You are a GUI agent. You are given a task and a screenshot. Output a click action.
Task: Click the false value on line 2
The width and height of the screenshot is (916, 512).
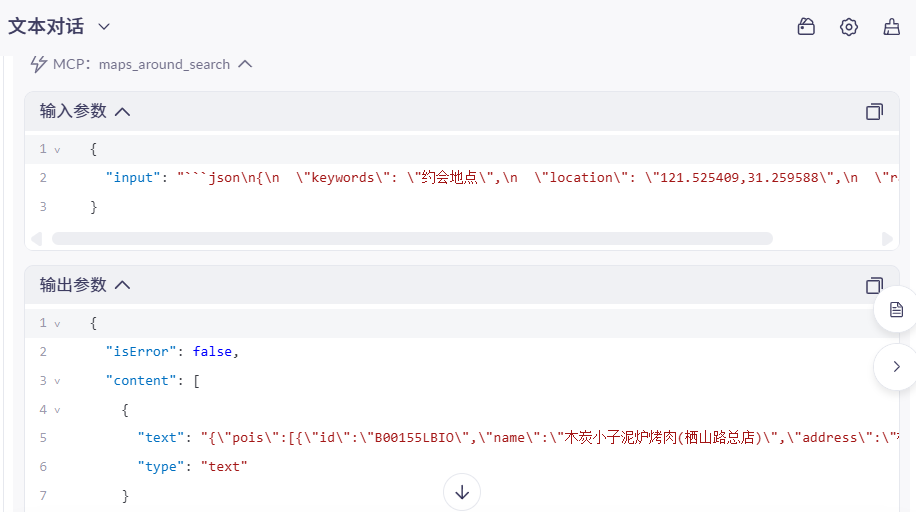click(212, 351)
